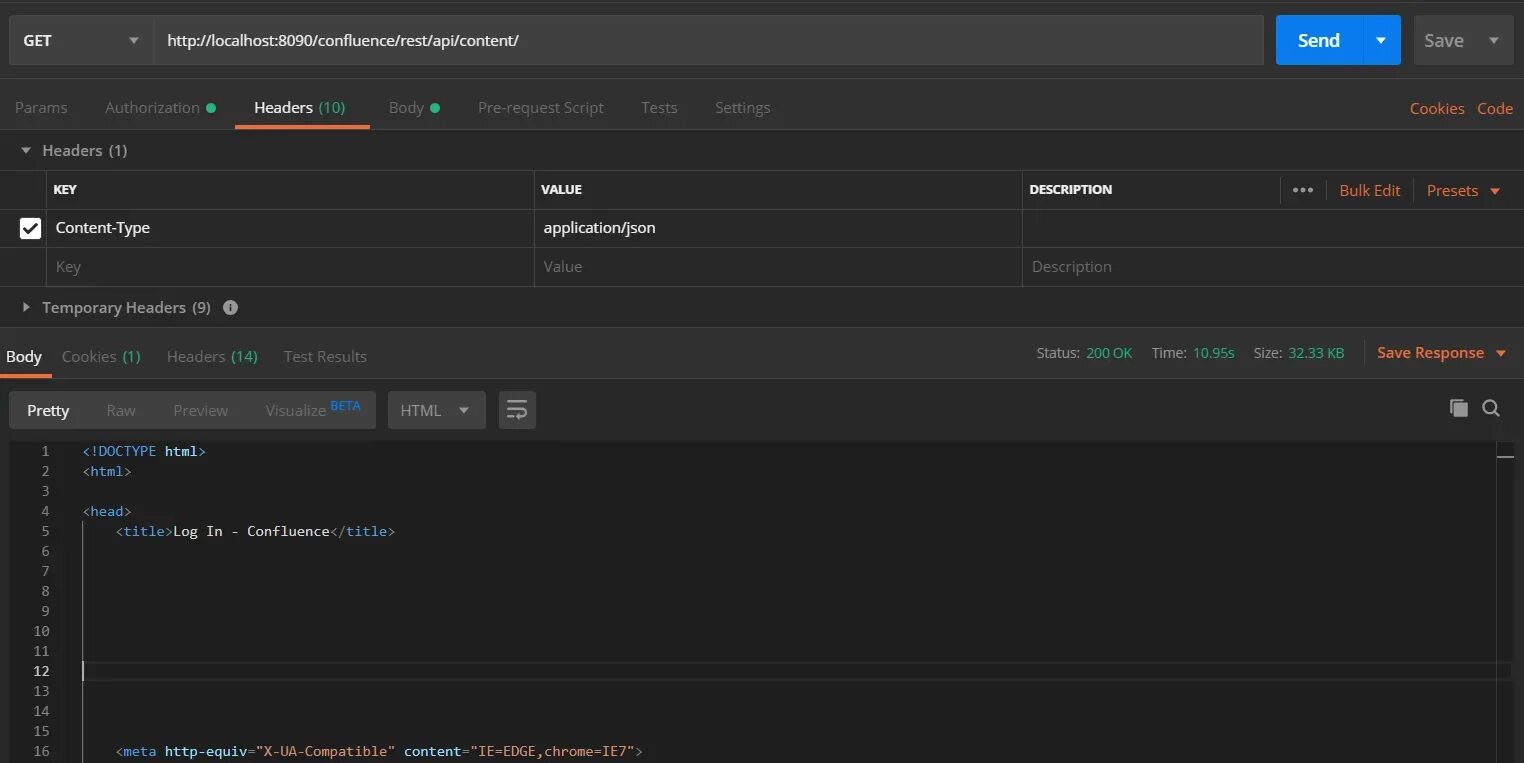Click the 200 OK status text
The image size is (1524, 763).
coord(1109,353)
